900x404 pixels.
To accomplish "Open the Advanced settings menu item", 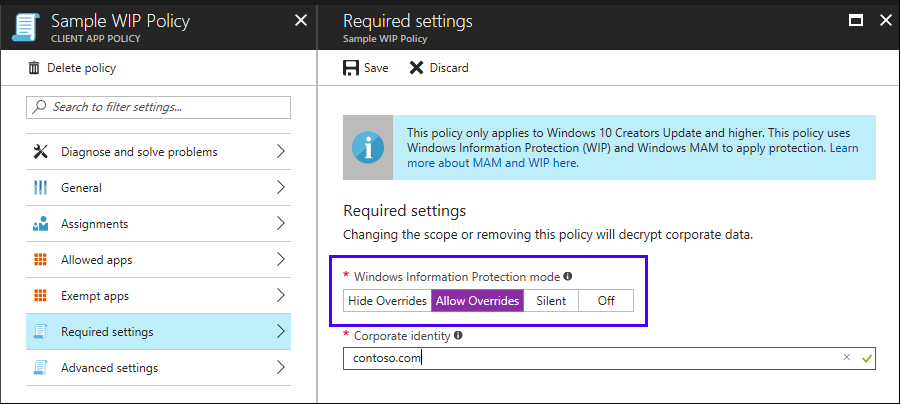I will click(x=109, y=368).
